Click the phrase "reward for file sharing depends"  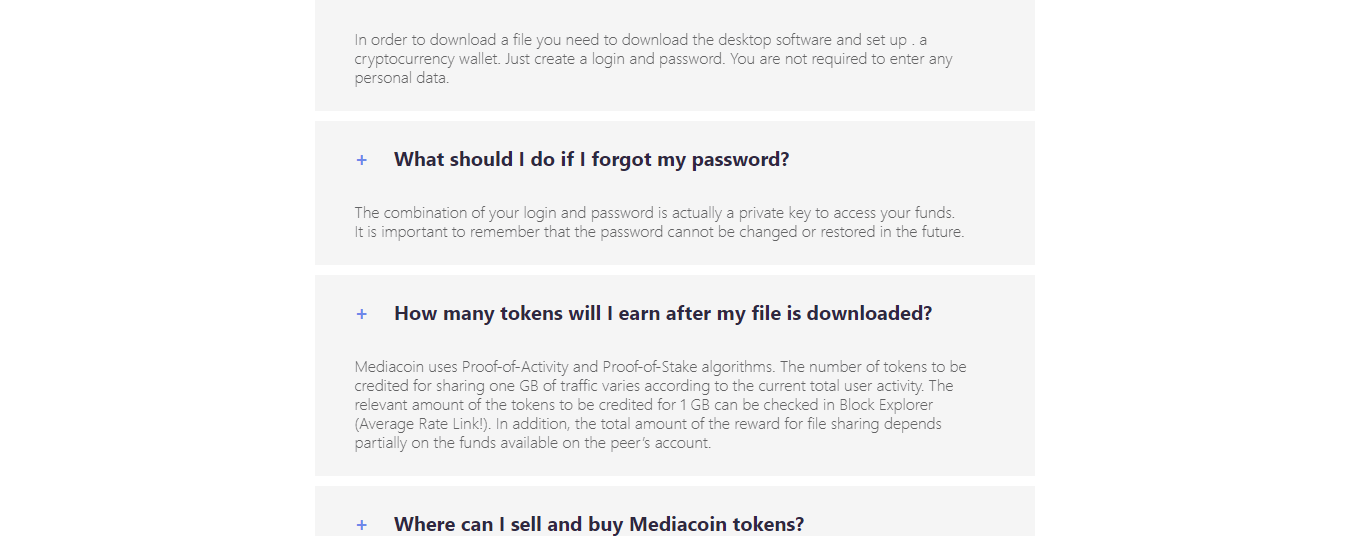(836, 424)
